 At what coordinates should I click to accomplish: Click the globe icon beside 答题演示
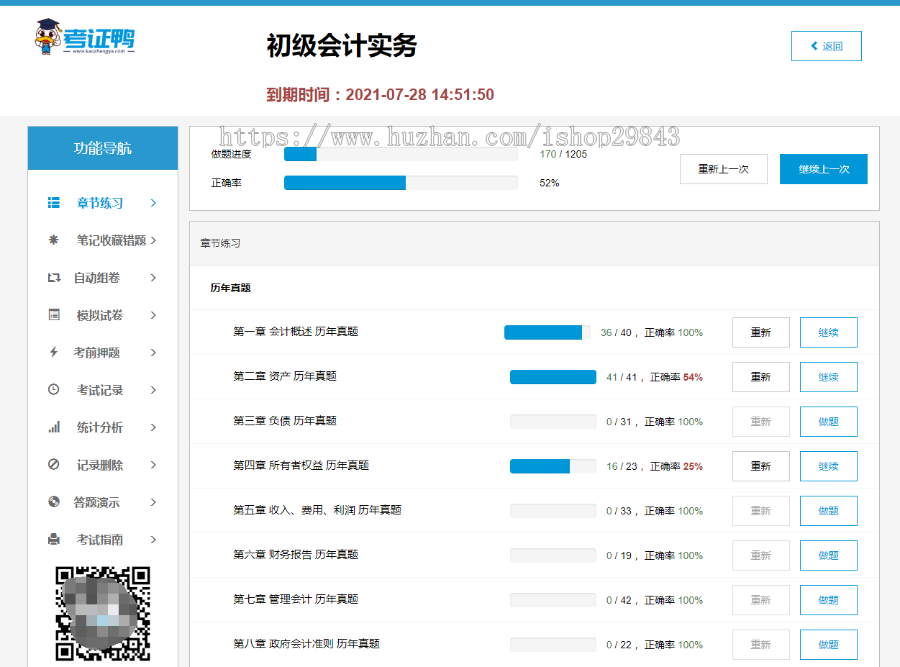pyautogui.click(x=54, y=502)
